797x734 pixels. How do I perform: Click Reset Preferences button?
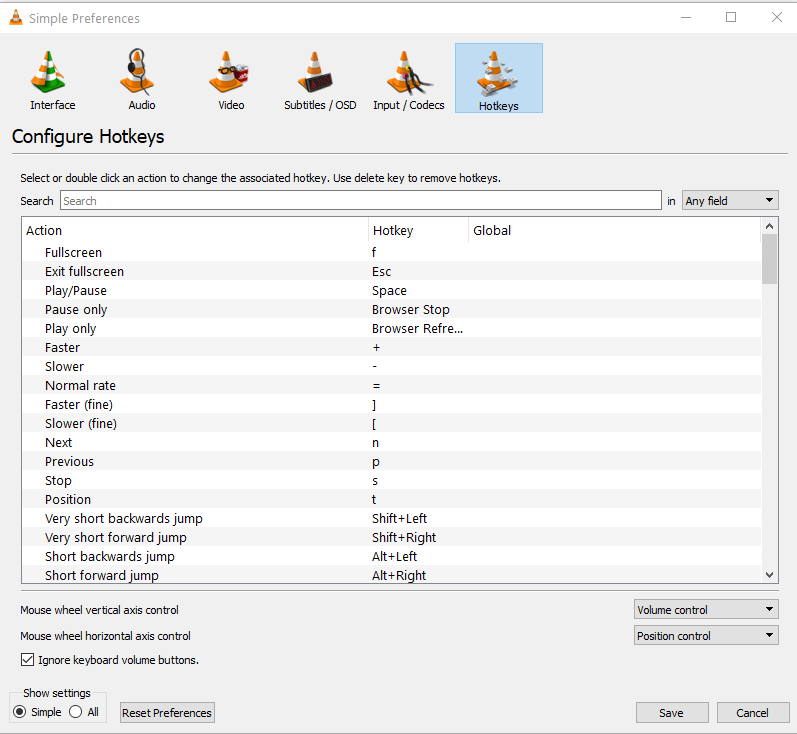tap(167, 713)
